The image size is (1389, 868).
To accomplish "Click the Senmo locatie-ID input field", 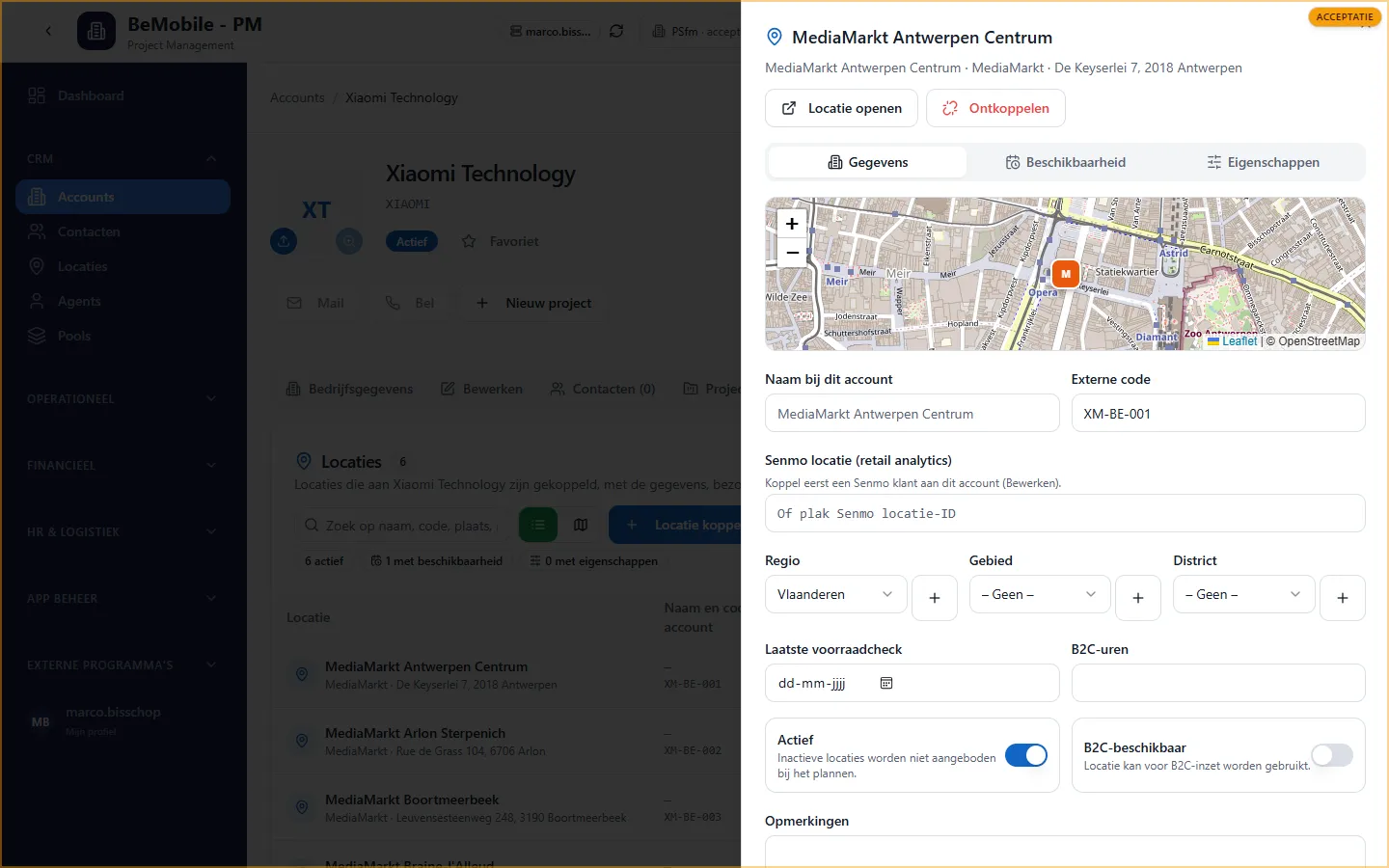I will 1065,513.
